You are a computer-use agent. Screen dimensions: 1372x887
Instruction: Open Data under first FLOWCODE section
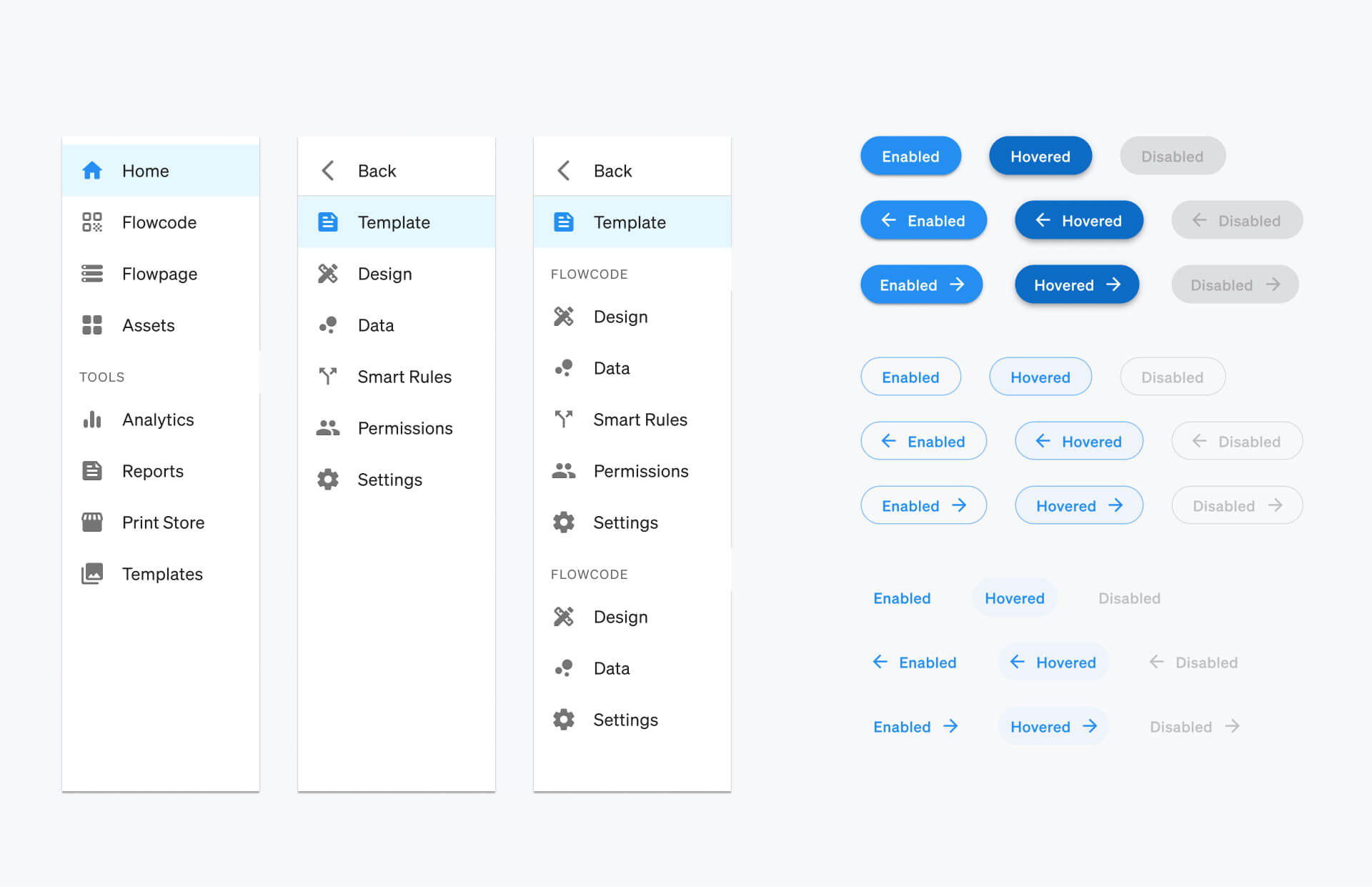(x=612, y=368)
